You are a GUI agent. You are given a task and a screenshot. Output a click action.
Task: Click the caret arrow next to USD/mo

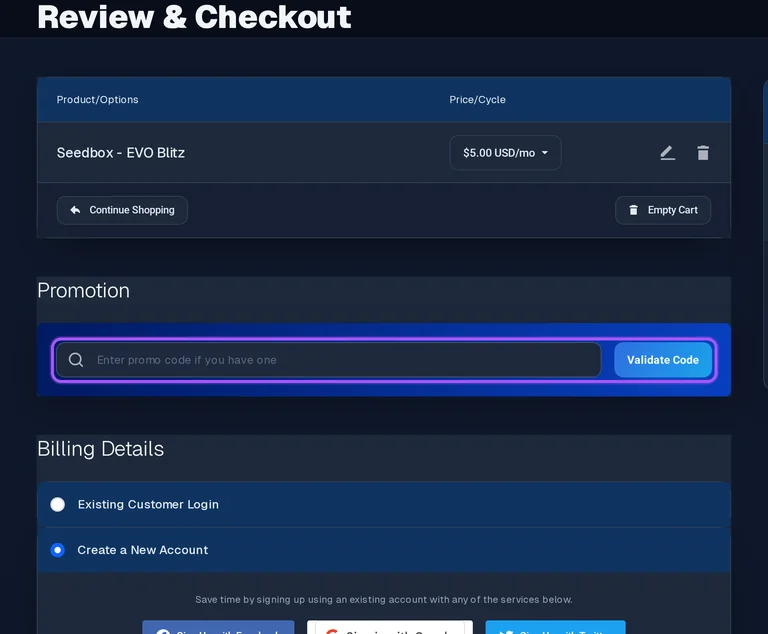coord(545,153)
